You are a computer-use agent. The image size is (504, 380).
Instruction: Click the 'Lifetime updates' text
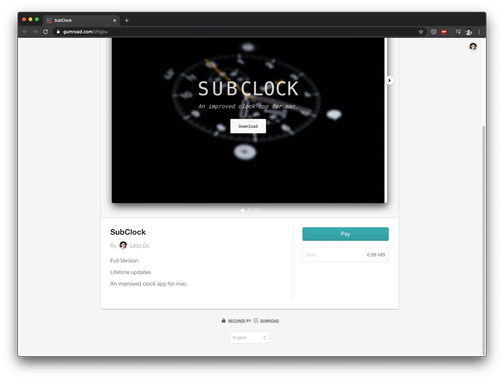[x=130, y=272]
